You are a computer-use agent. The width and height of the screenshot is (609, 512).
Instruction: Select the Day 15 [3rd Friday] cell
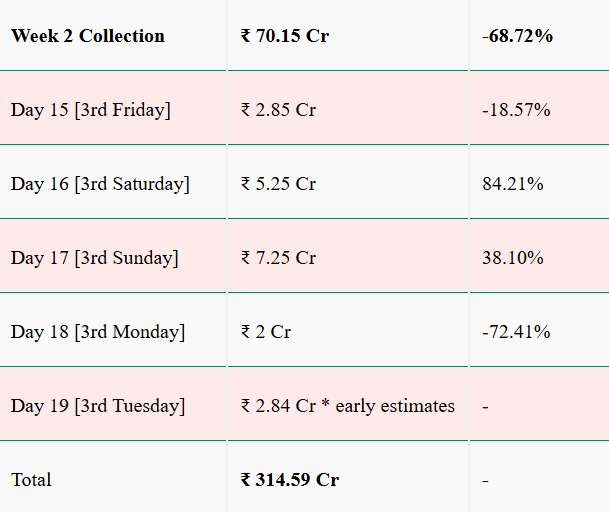click(x=91, y=110)
